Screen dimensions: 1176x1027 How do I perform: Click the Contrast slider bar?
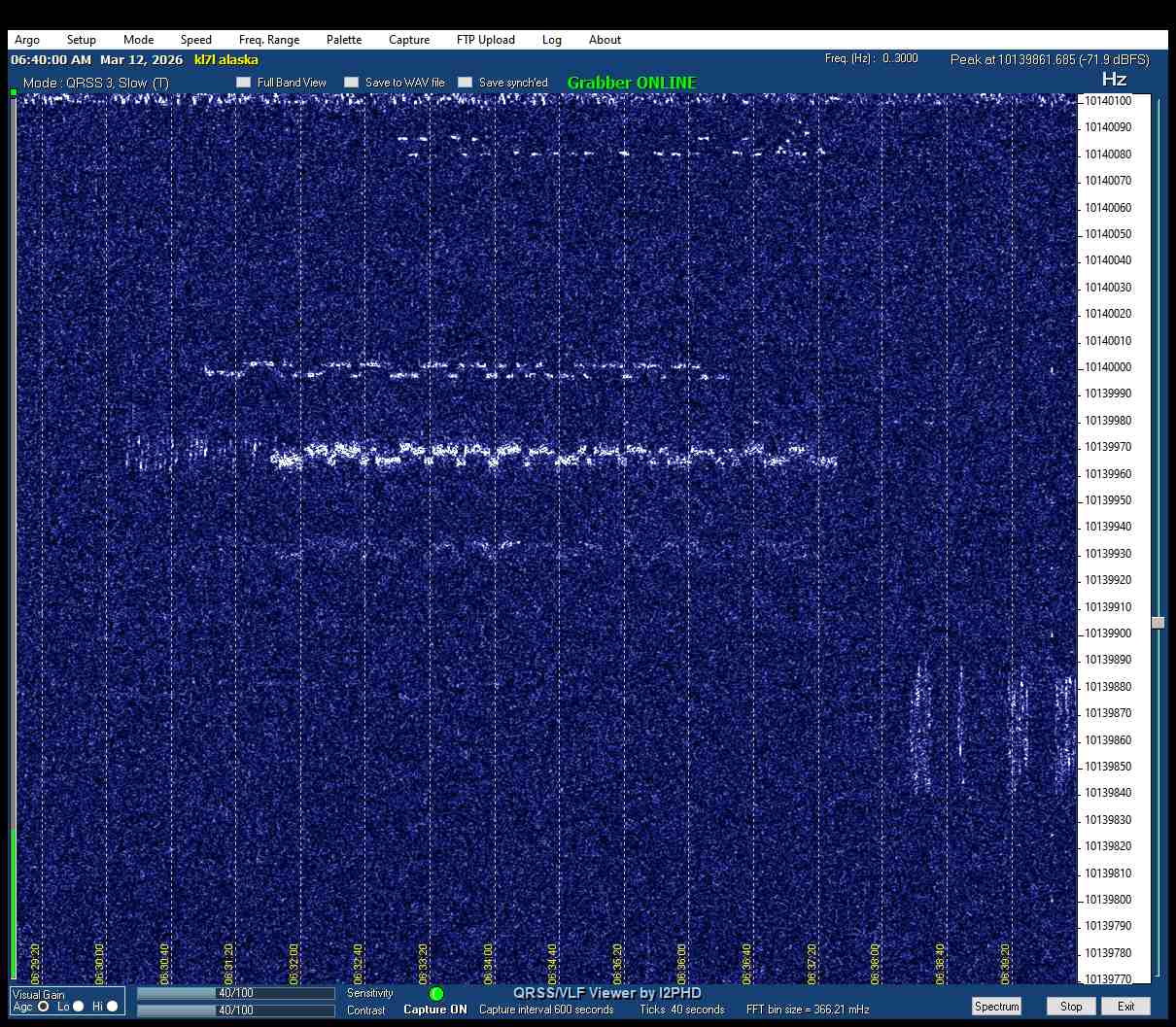click(x=235, y=1010)
